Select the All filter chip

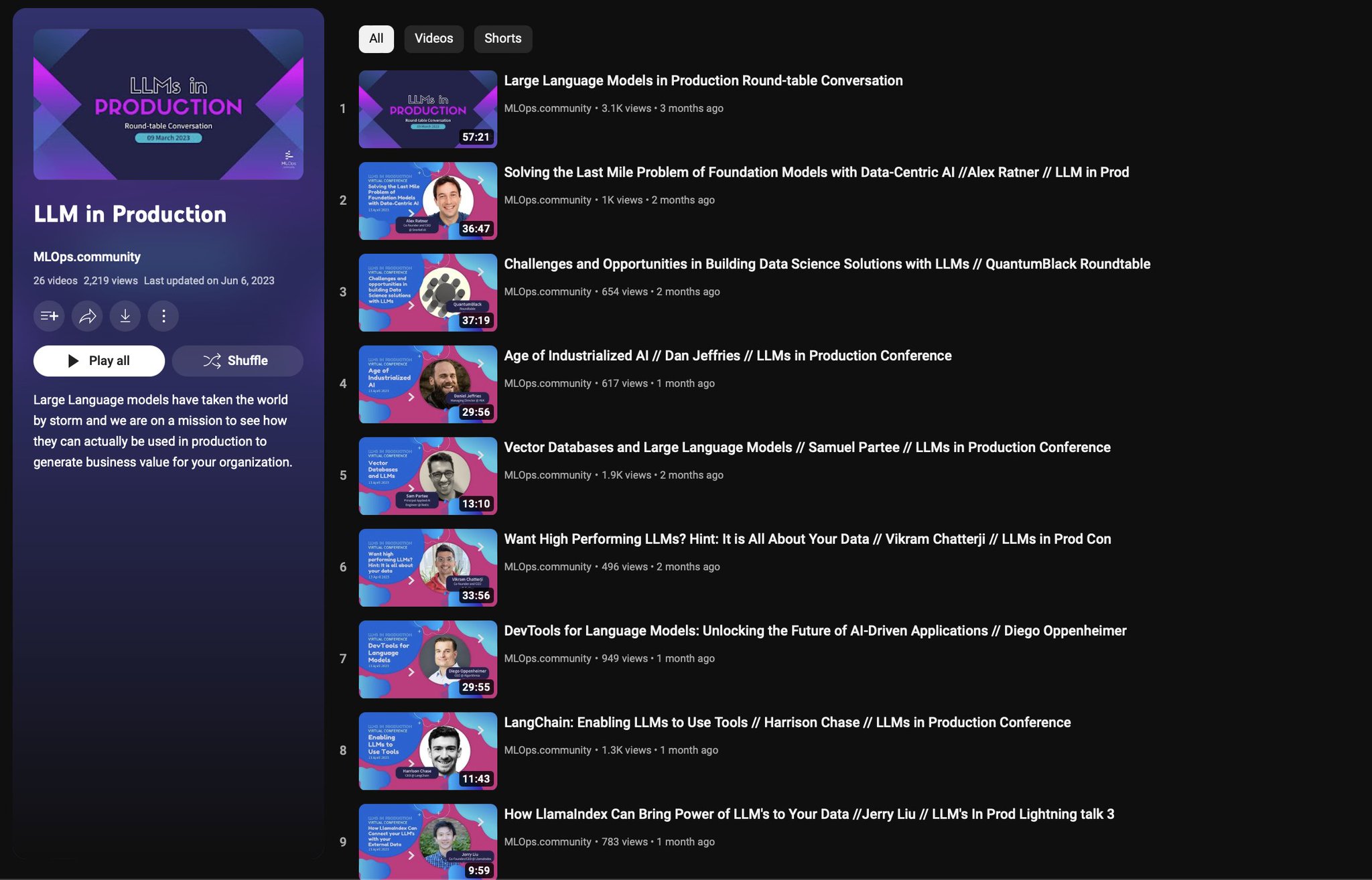376,39
